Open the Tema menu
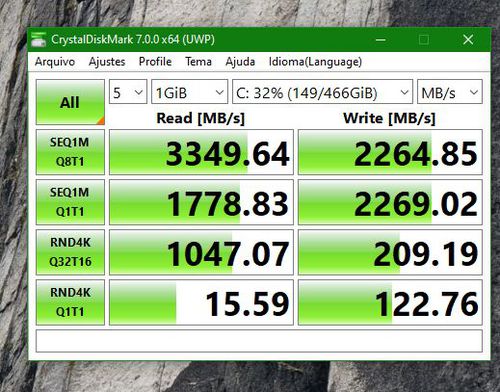 (x=199, y=62)
